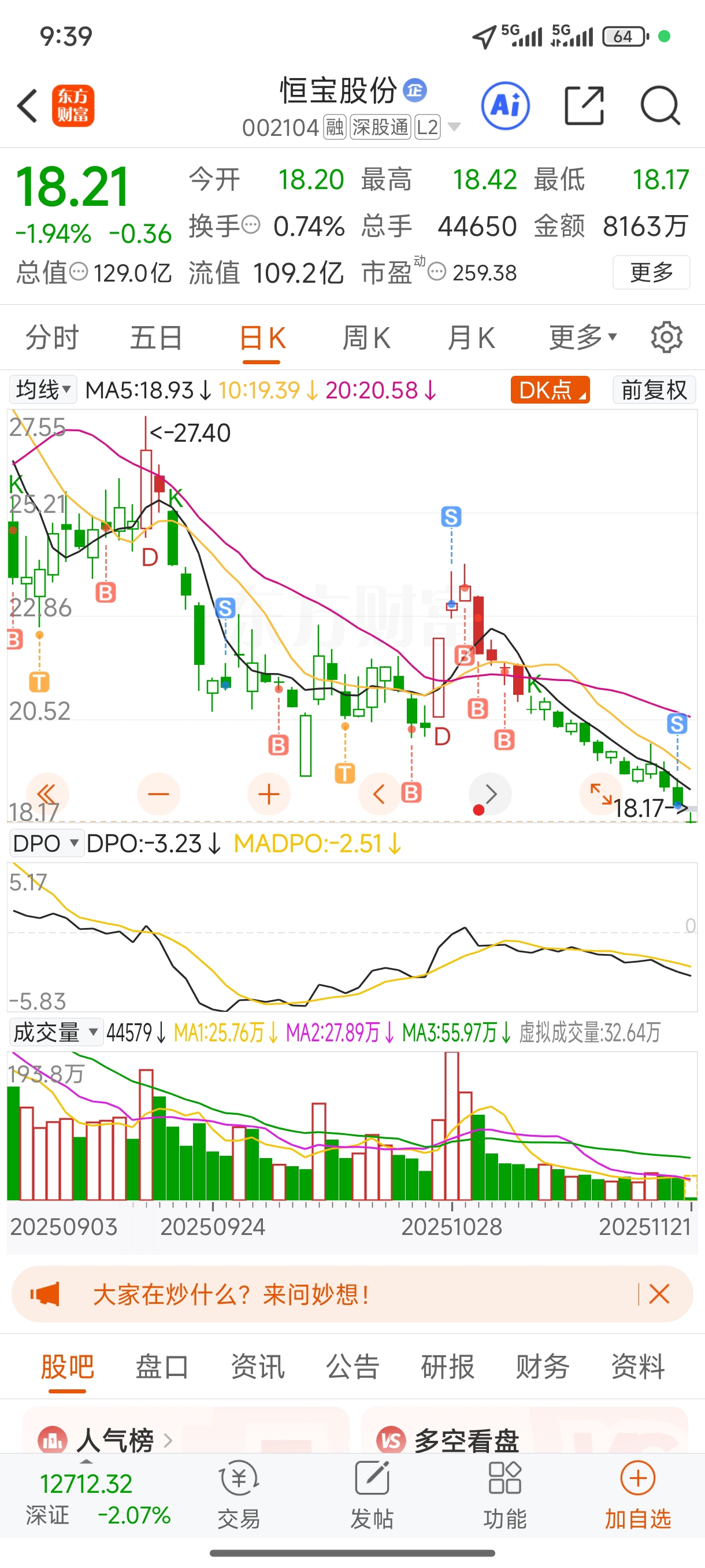The width and height of the screenshot is (705, 1568).
Task: Tap the latest blue S sell marker
Action: click(677, 723)
